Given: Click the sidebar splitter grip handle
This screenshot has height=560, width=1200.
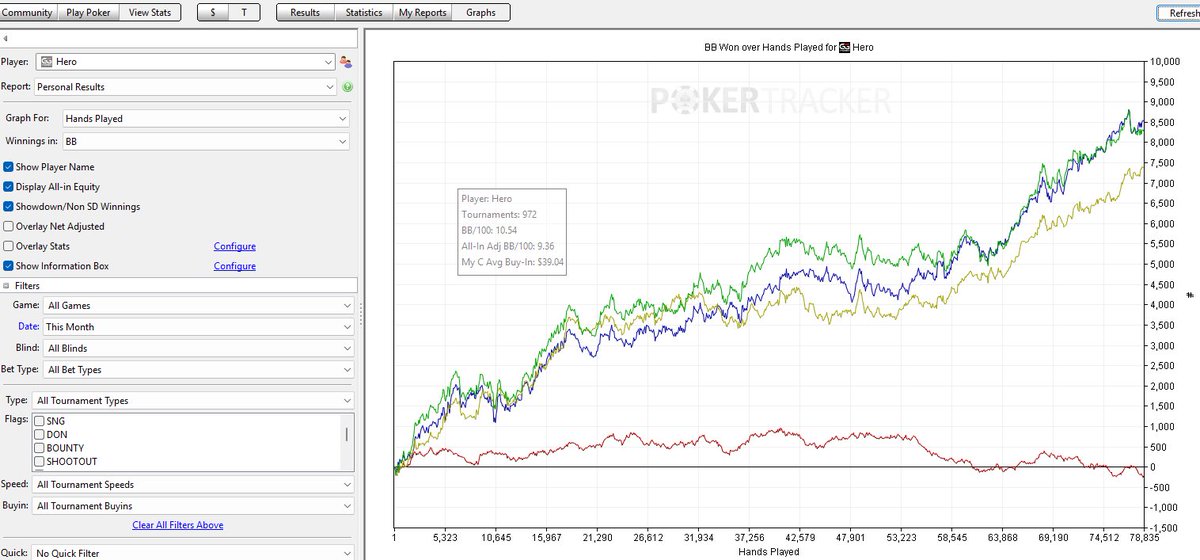Looking at the screenshot, I should [x=360, y=314].
